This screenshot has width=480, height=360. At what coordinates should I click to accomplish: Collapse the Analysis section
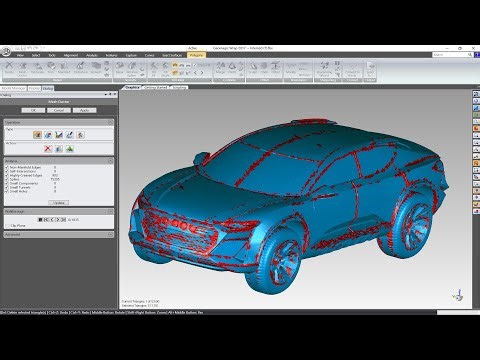tap(111, 161)
